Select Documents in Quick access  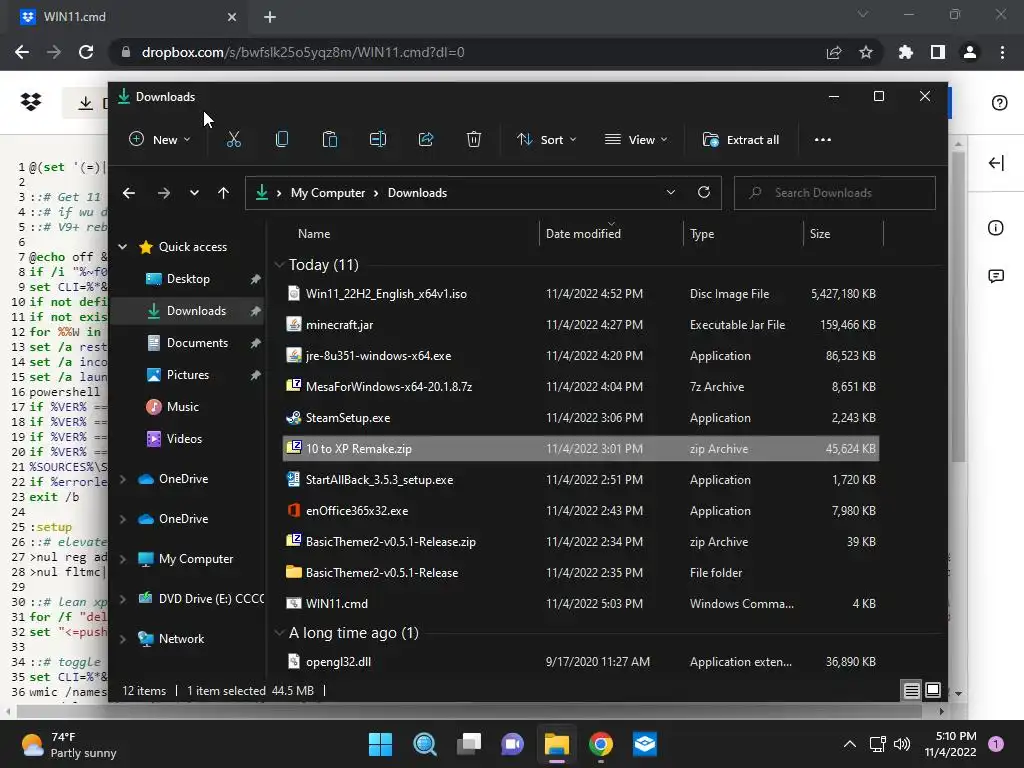pyautogui.click(x=197, y=343)
